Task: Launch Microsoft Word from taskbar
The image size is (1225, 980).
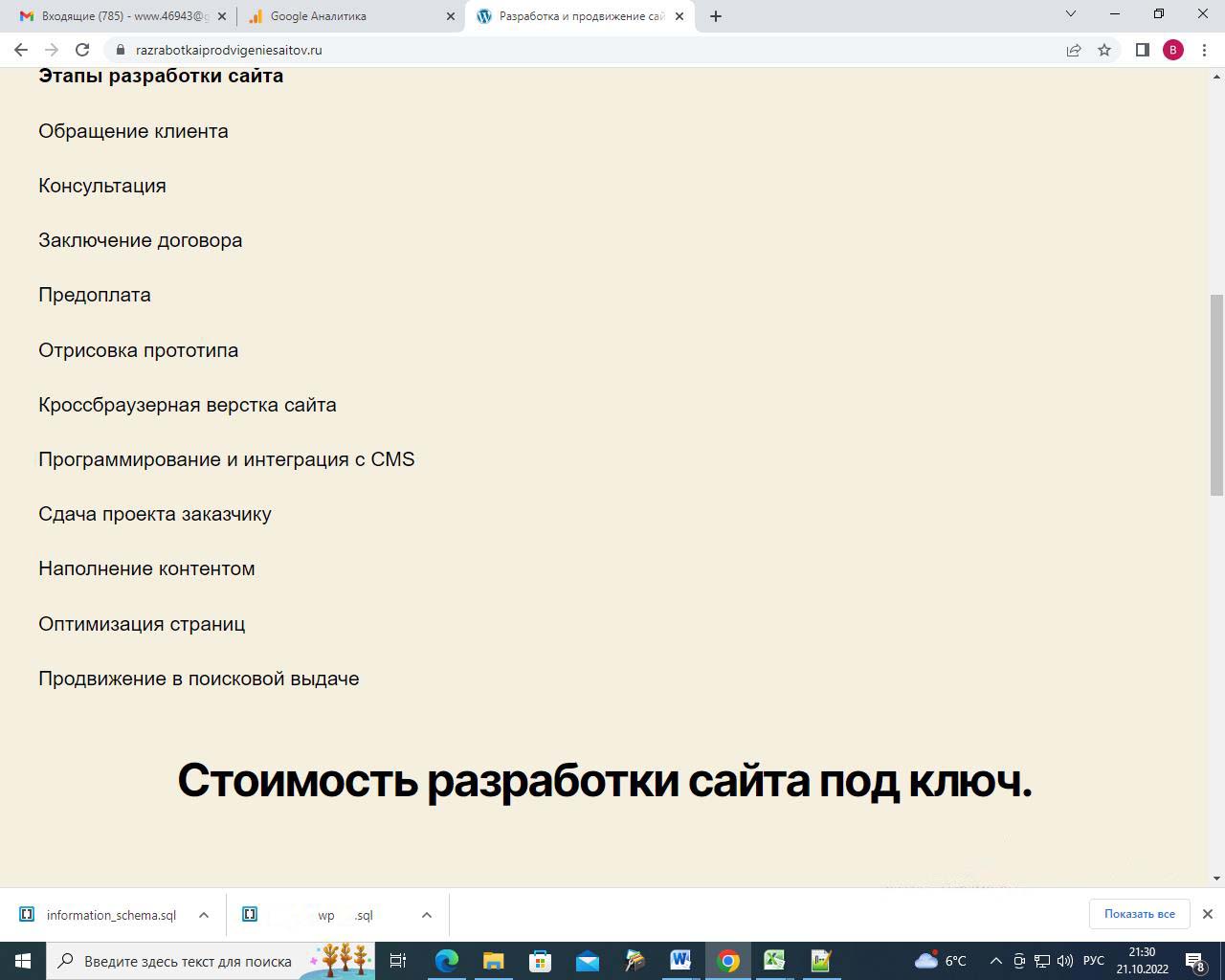Action: [x=680, y=960]
